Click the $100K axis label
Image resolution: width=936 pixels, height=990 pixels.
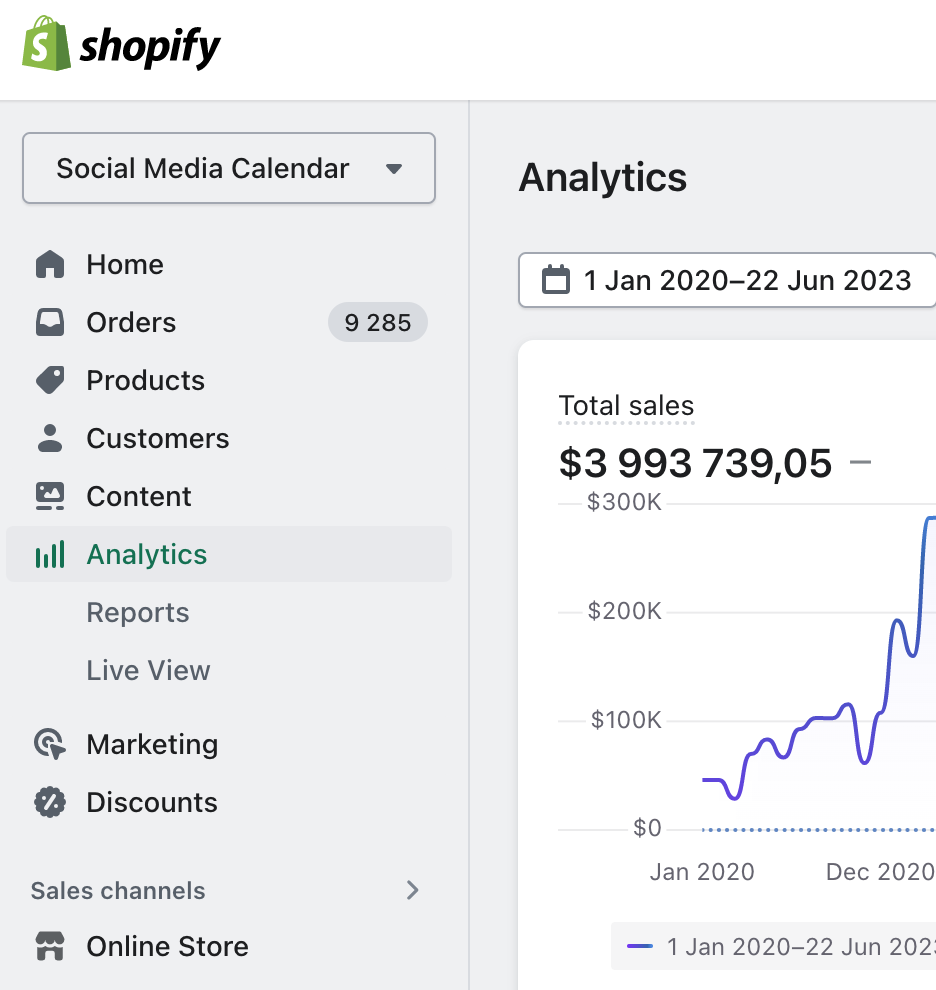pos(625,720)
